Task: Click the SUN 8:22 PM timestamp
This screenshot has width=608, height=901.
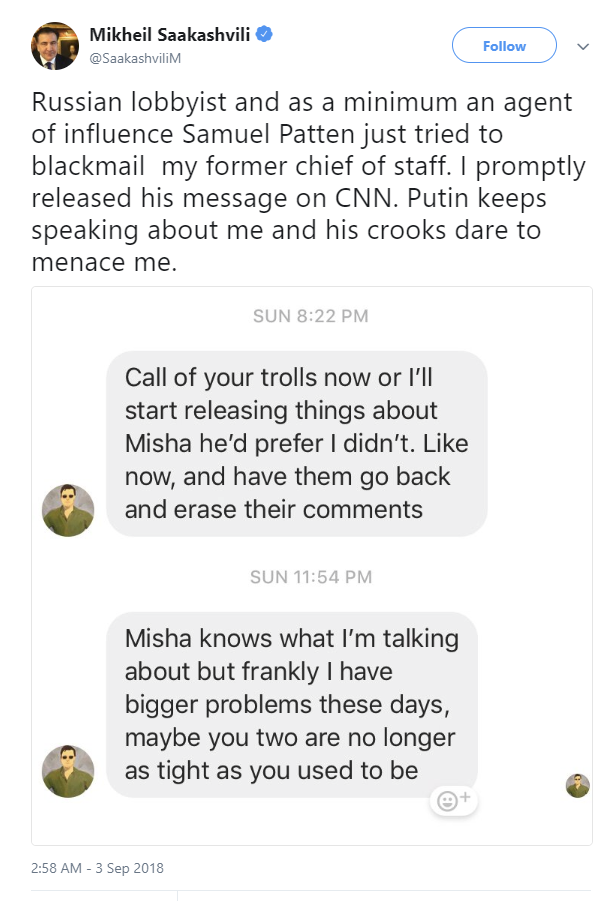Action: [x=311, y=316]
